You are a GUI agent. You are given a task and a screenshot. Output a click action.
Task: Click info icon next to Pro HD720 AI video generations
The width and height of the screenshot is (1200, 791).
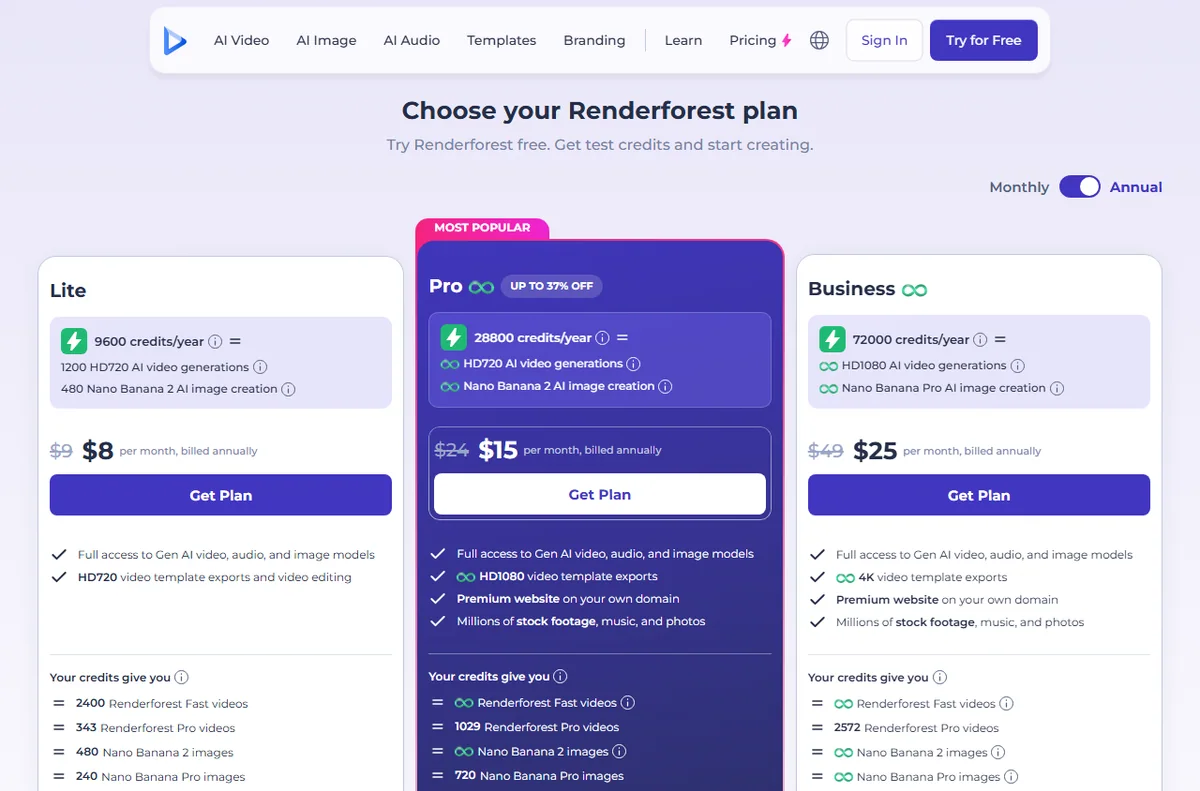(x=633, y=364)
